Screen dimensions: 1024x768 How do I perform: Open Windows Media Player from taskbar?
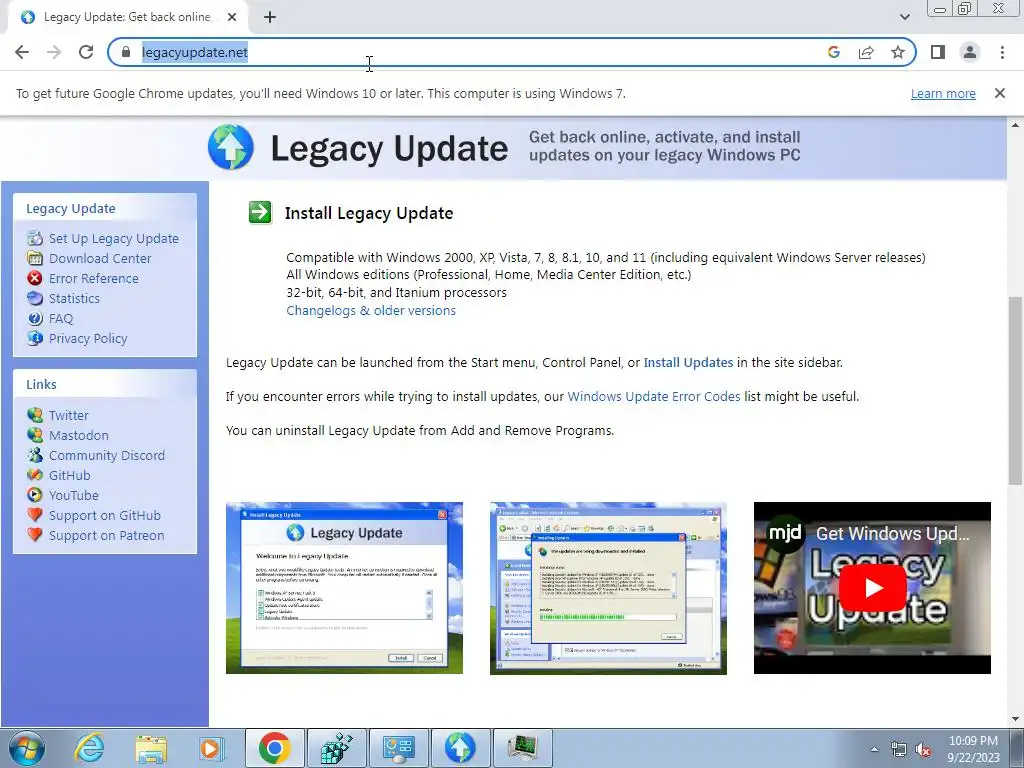210,748
